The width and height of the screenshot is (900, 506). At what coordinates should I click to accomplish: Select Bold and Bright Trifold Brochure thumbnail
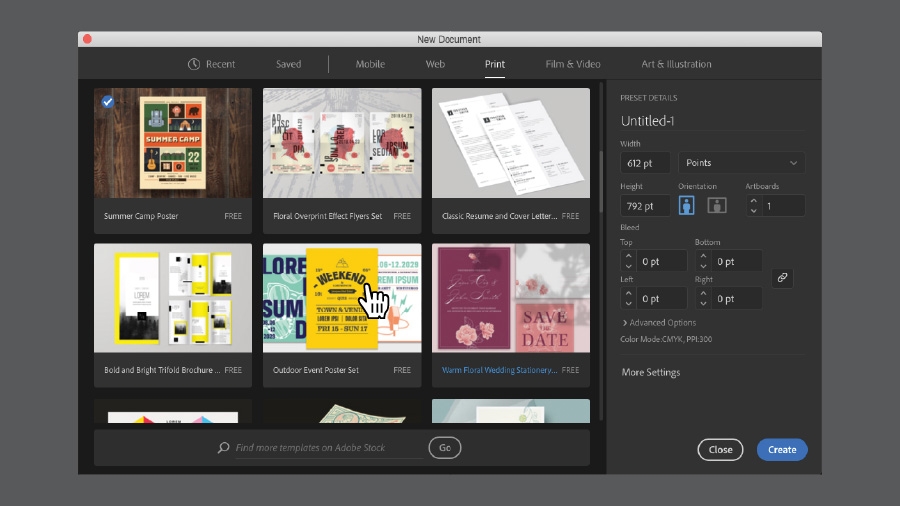(173, 298)
